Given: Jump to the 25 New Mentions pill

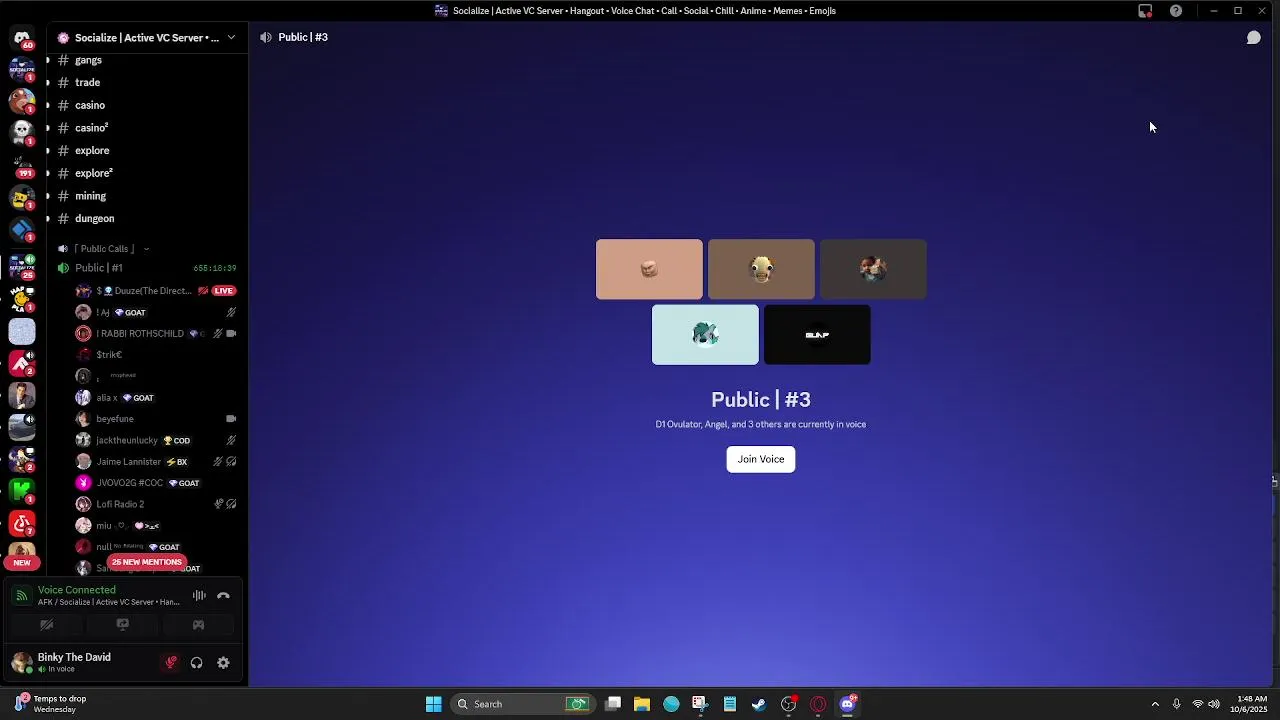Looking at the screenshot, I should pos(147,562).
